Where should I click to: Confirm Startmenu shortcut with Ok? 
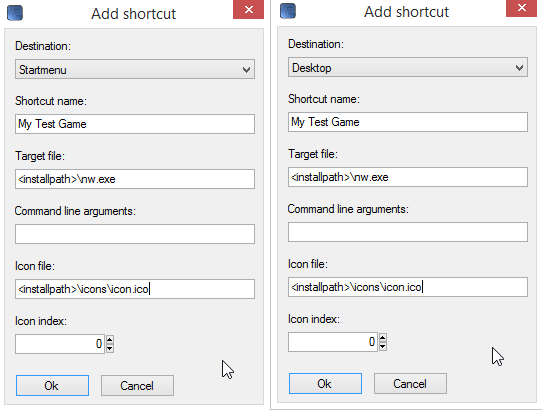pyautogui.click(x=52, y=385)
